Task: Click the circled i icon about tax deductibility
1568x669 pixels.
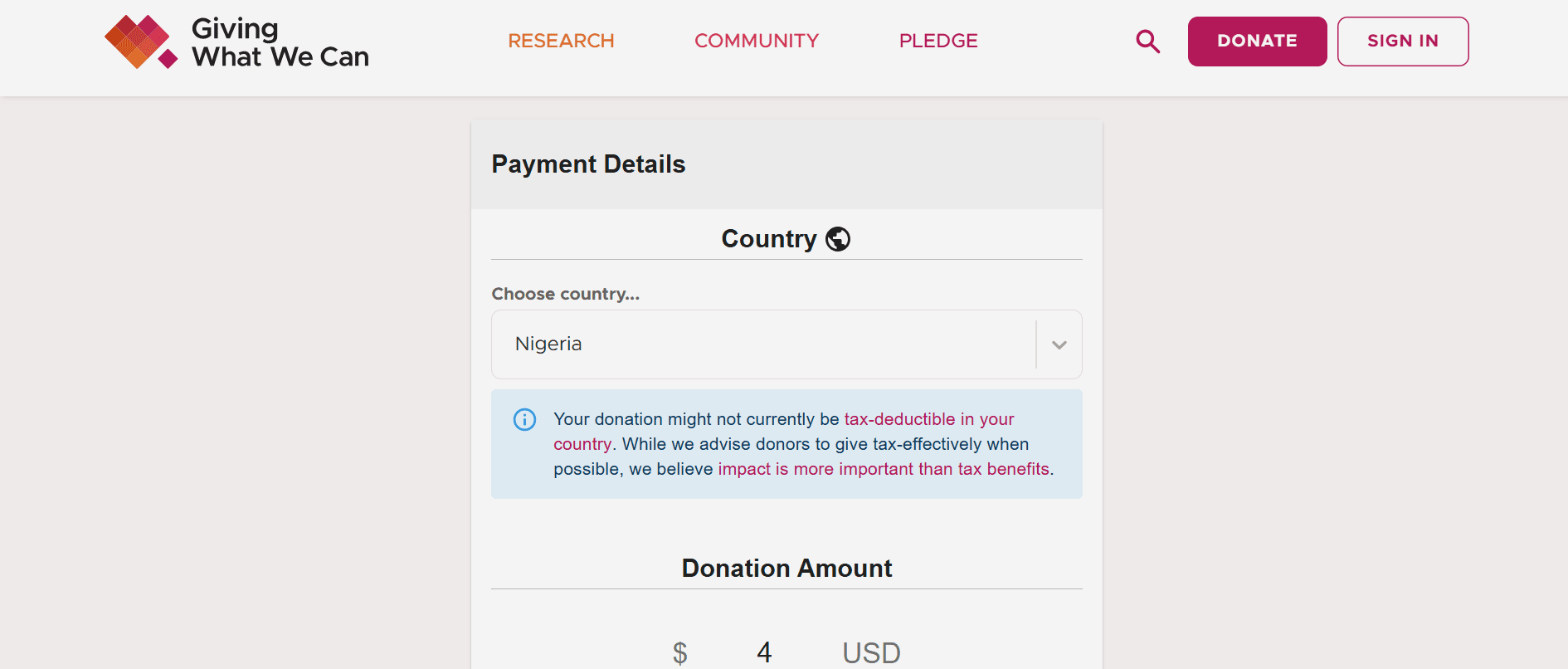Action: (x=524, y=420)
